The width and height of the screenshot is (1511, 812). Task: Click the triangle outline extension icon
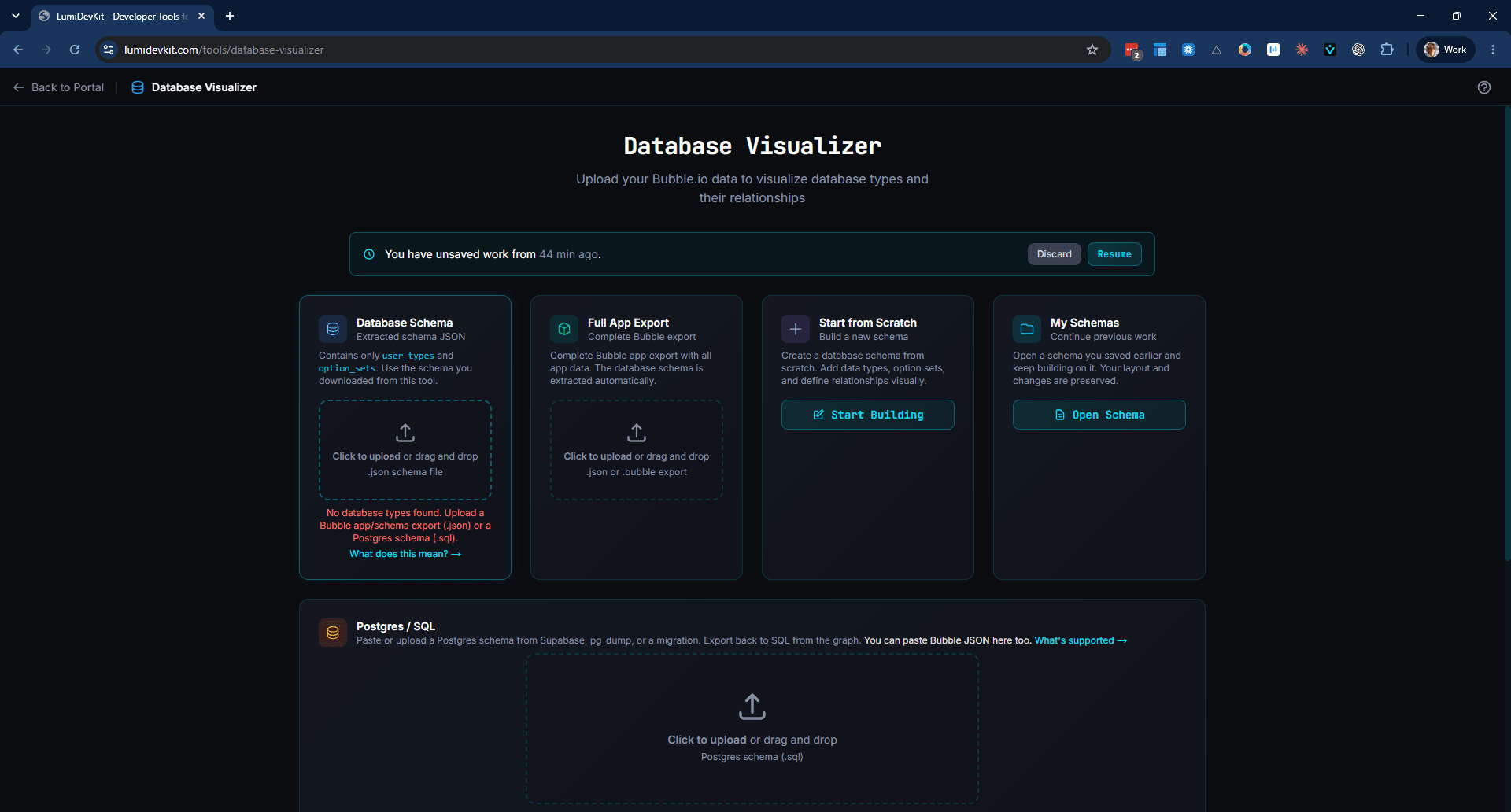click(1217, 50)
